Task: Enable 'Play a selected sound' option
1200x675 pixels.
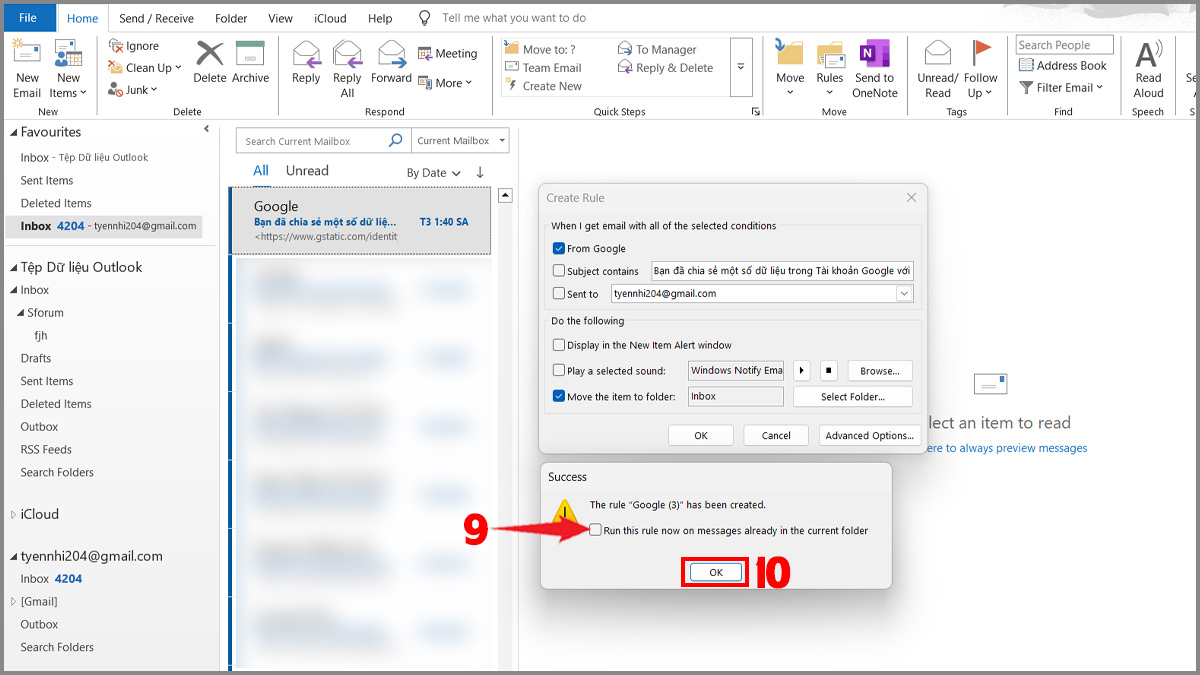Action: (x=559, y=370)
